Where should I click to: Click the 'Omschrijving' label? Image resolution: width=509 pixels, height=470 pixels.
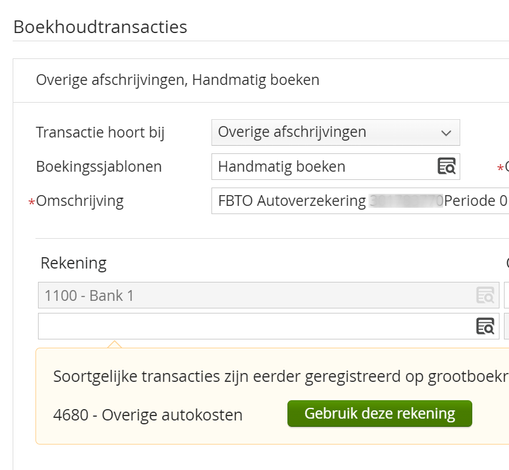(x=80, y=201)
